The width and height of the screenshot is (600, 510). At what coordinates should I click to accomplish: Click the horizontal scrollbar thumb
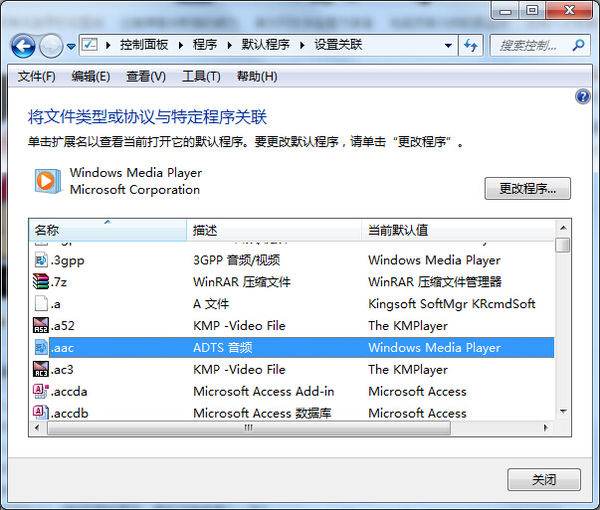click(249, 427)
